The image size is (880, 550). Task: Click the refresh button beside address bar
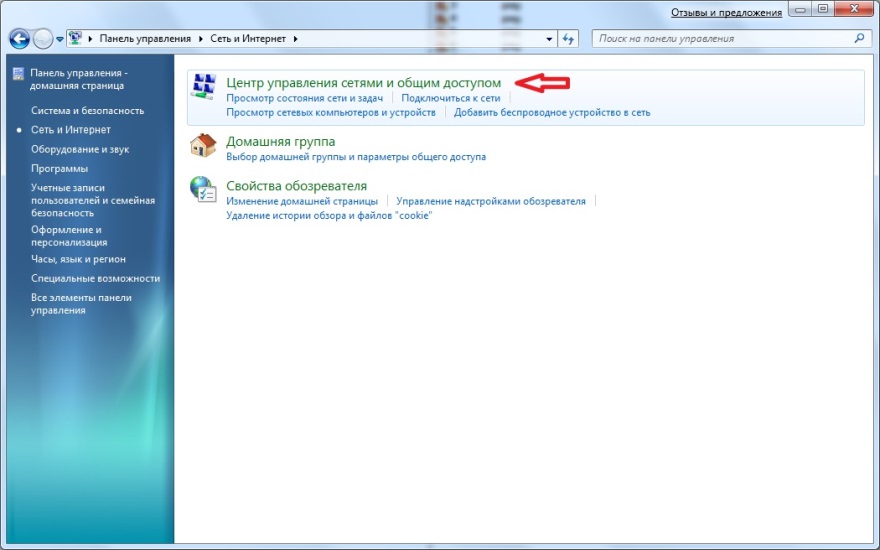coord(569,39)
